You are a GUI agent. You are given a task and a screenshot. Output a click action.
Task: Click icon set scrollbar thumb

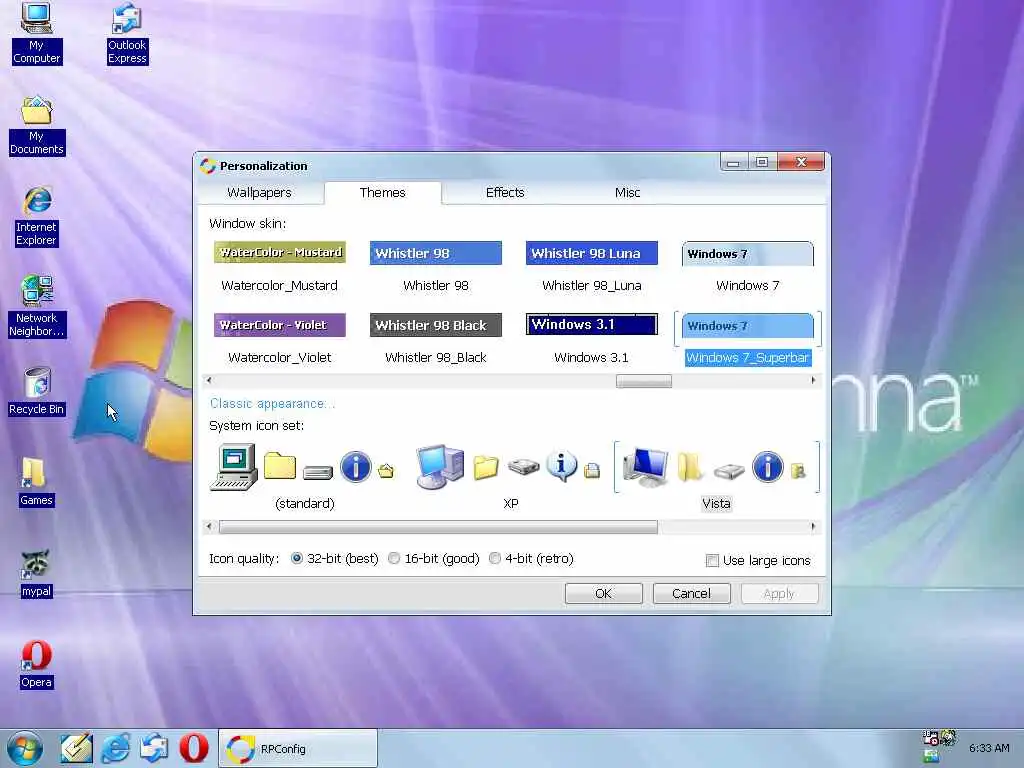(438, 527)
